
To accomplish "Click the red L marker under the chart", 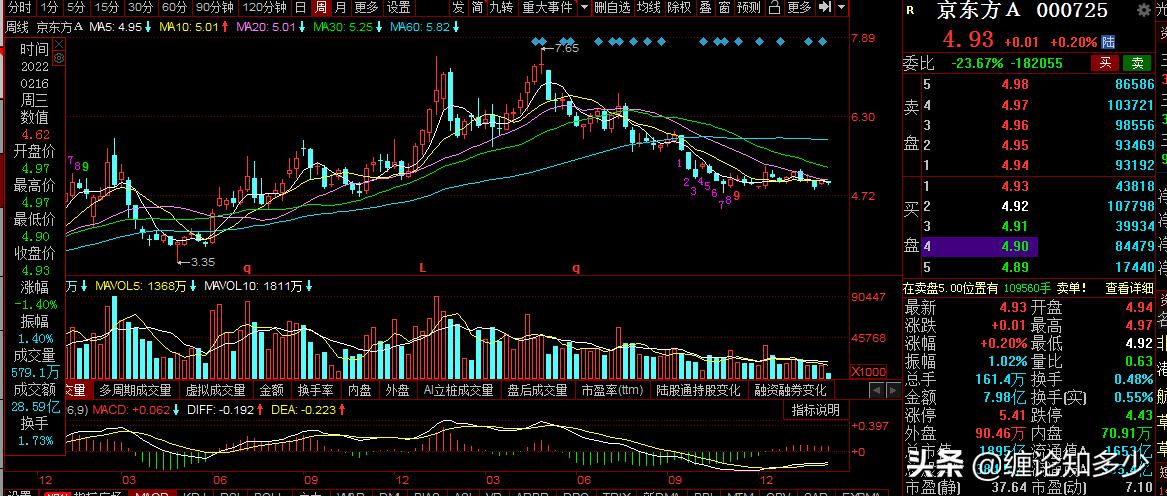I will [422, 267].
